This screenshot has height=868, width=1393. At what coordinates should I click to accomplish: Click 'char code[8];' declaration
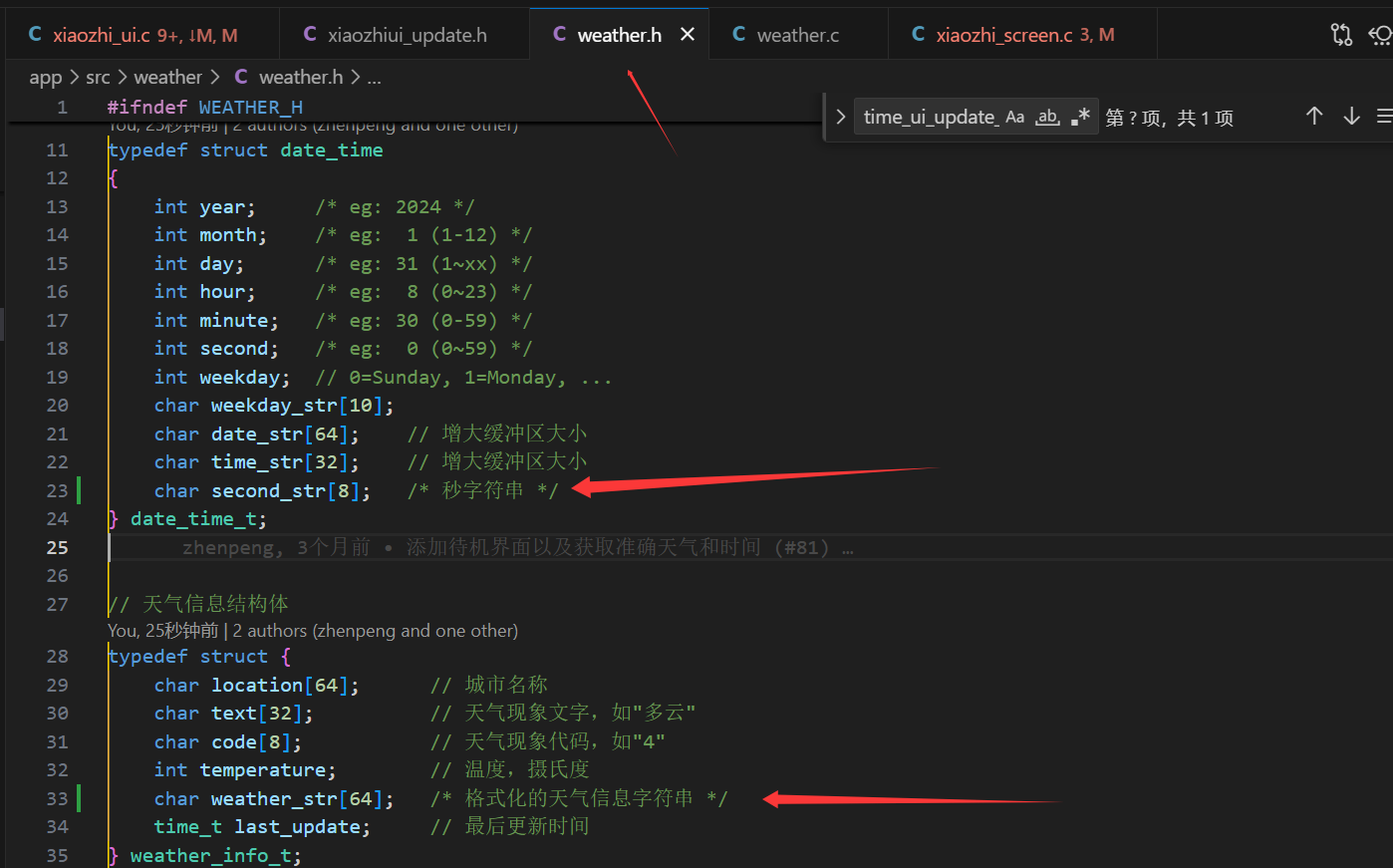coord(227,742)
